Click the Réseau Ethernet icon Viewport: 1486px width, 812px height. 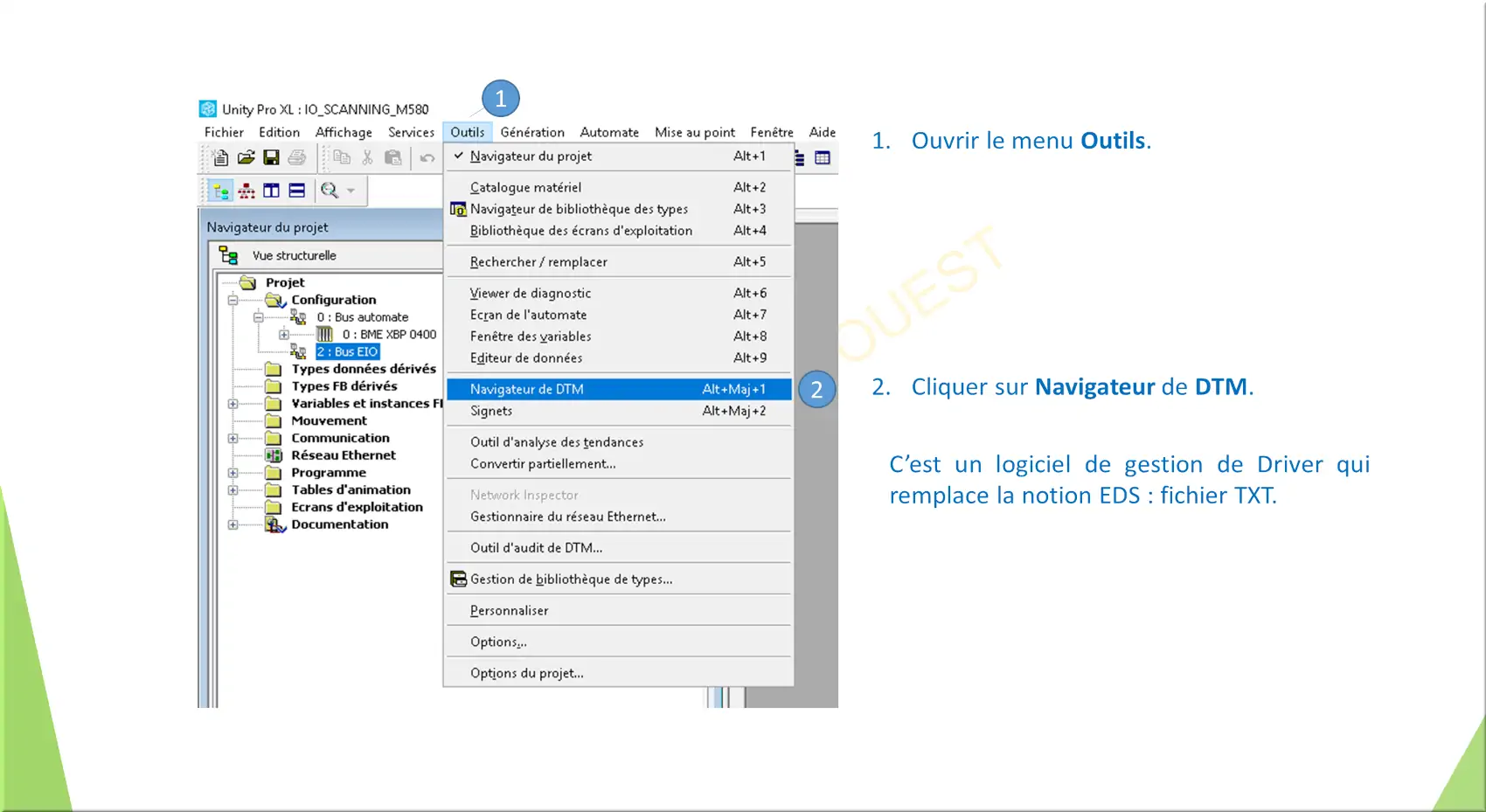pos(274,455)
